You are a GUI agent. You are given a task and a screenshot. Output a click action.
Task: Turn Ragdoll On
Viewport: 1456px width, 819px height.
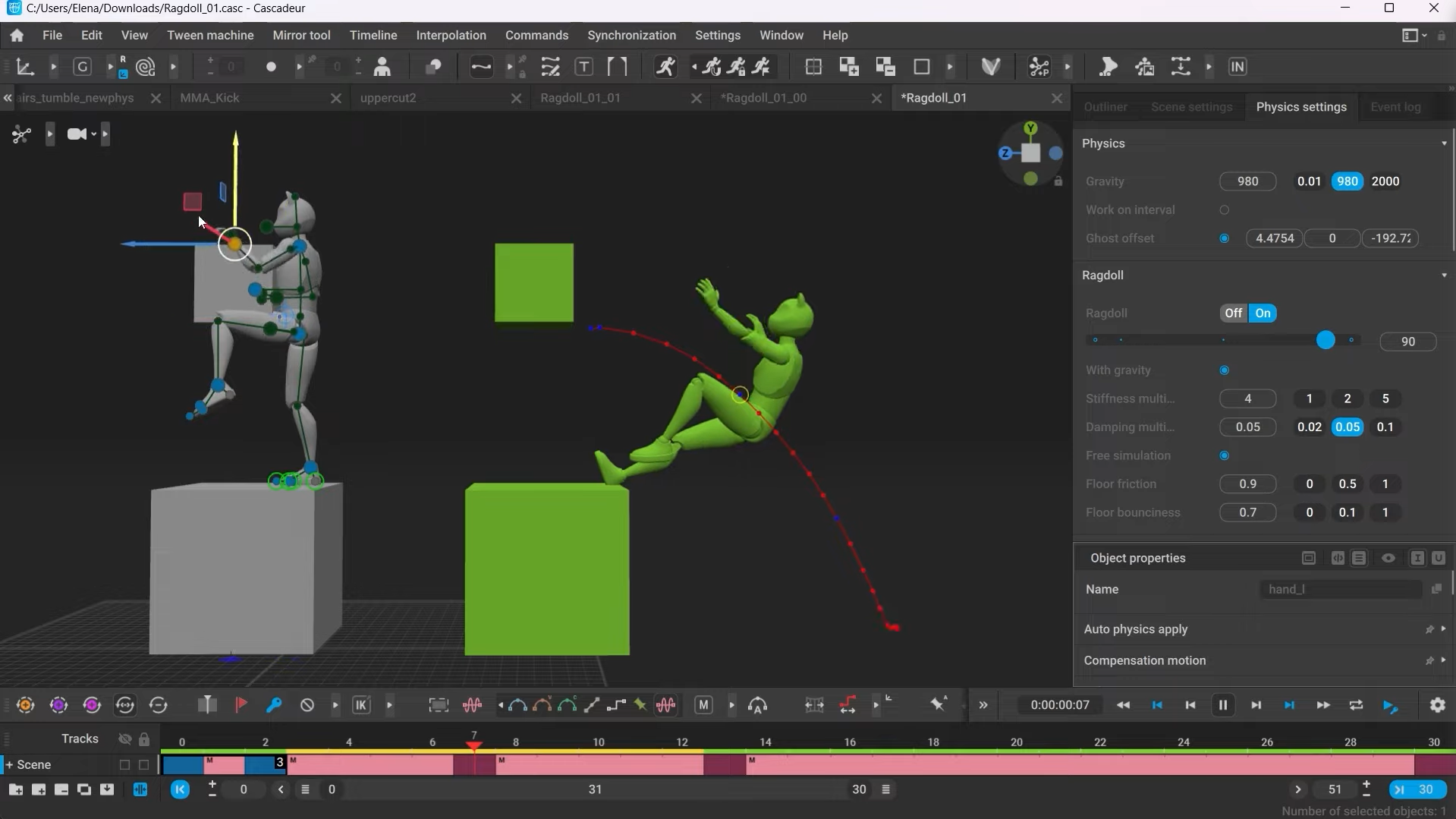click(1263, 313)
